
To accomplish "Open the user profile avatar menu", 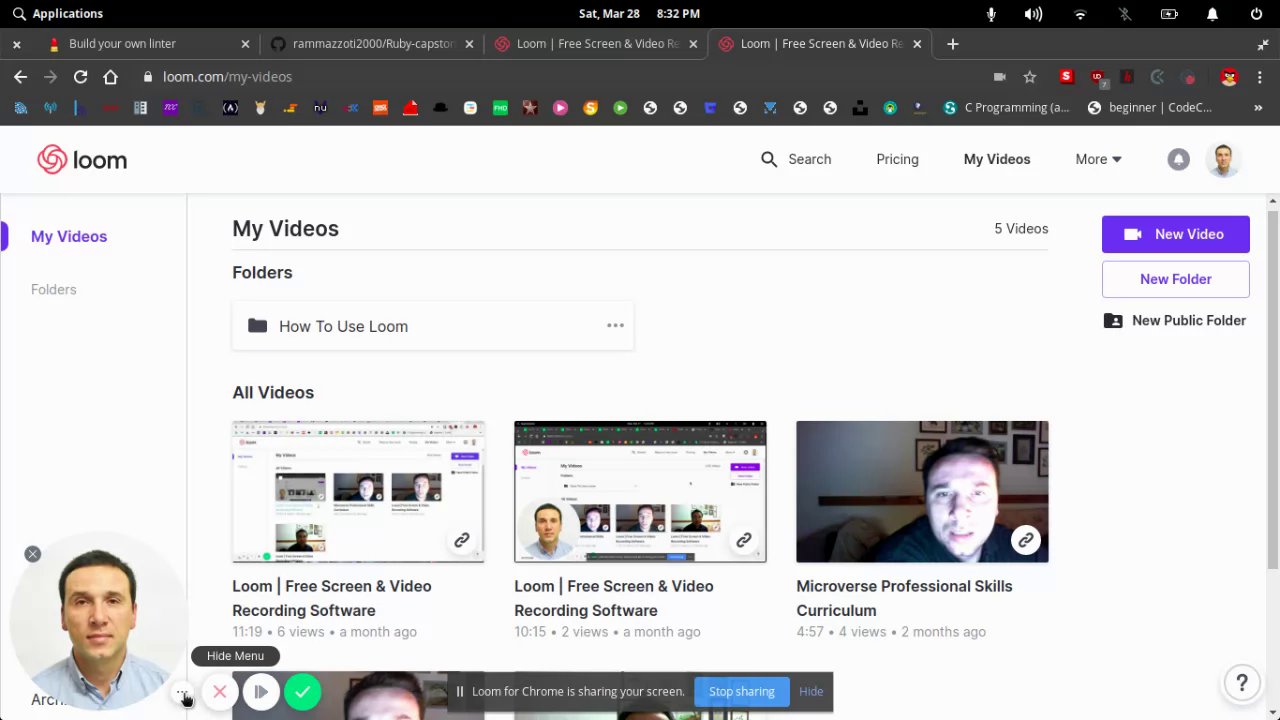I will pyautogui.click(x=1223, y=159).
